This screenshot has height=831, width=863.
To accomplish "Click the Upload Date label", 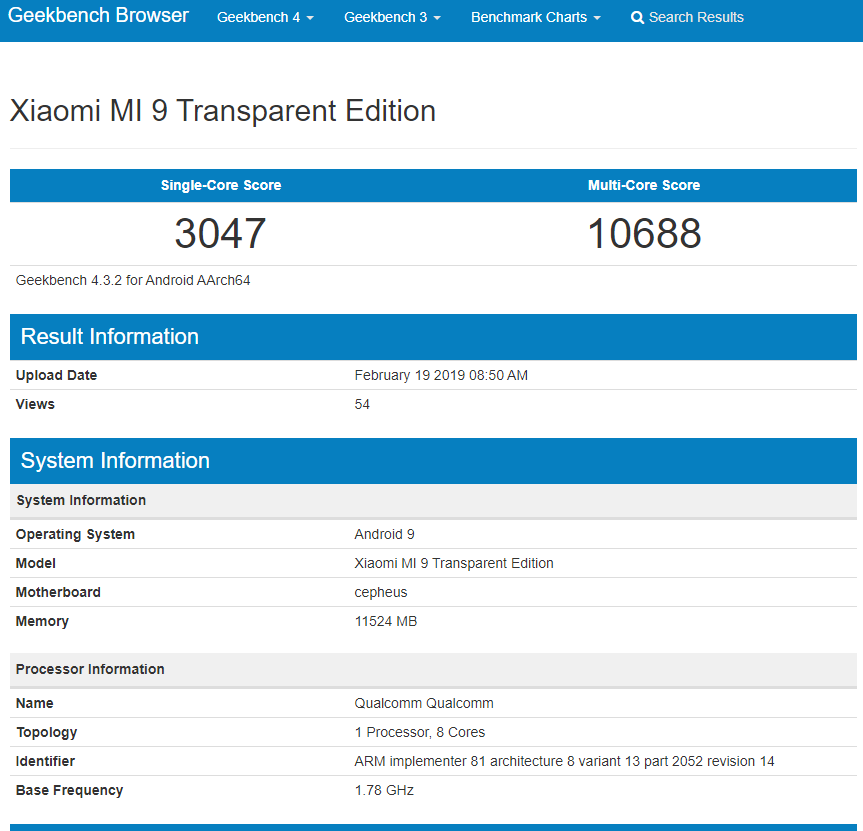I will tap(56, 375).
